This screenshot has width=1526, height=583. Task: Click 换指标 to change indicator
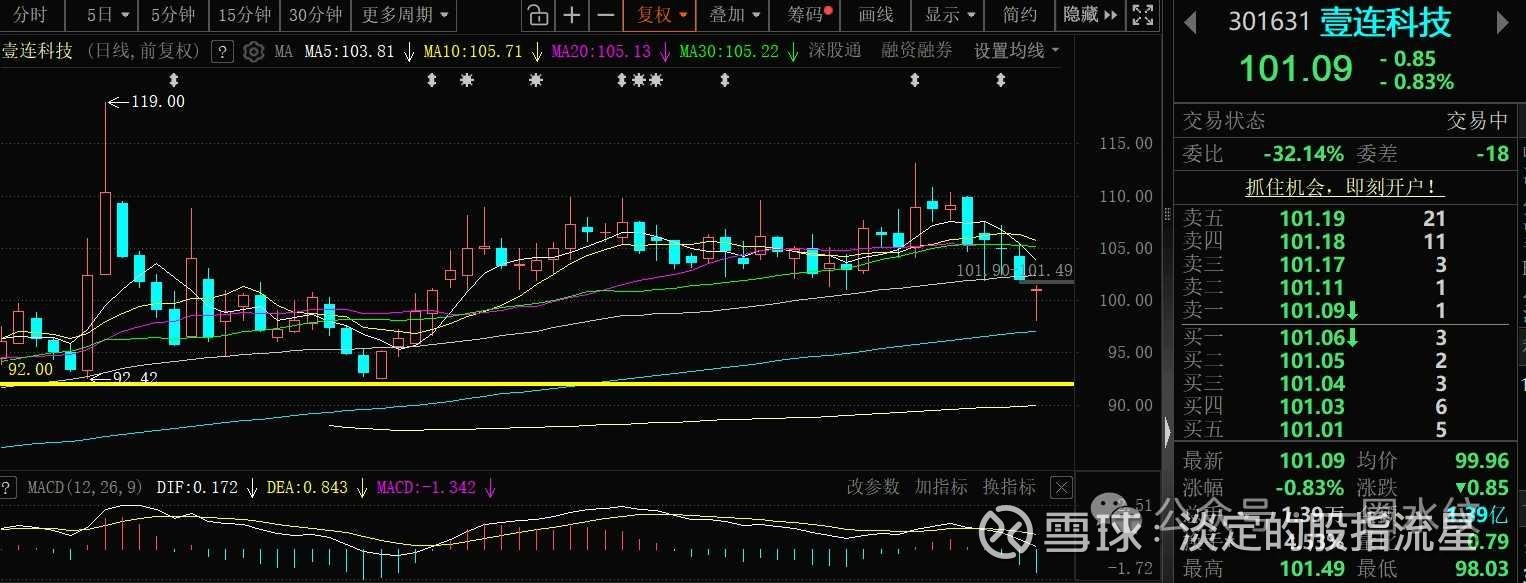(x=1009, y=487)
